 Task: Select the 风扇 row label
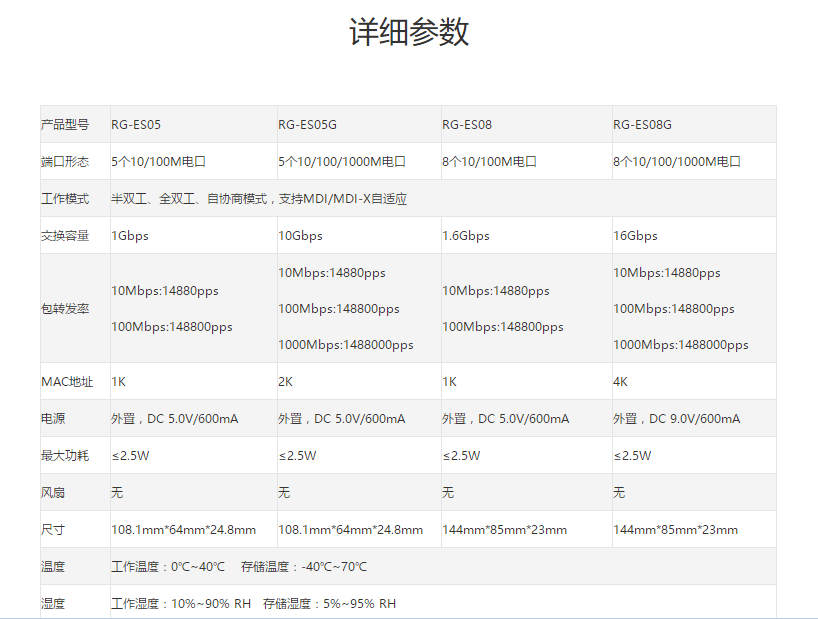(53, 493)
